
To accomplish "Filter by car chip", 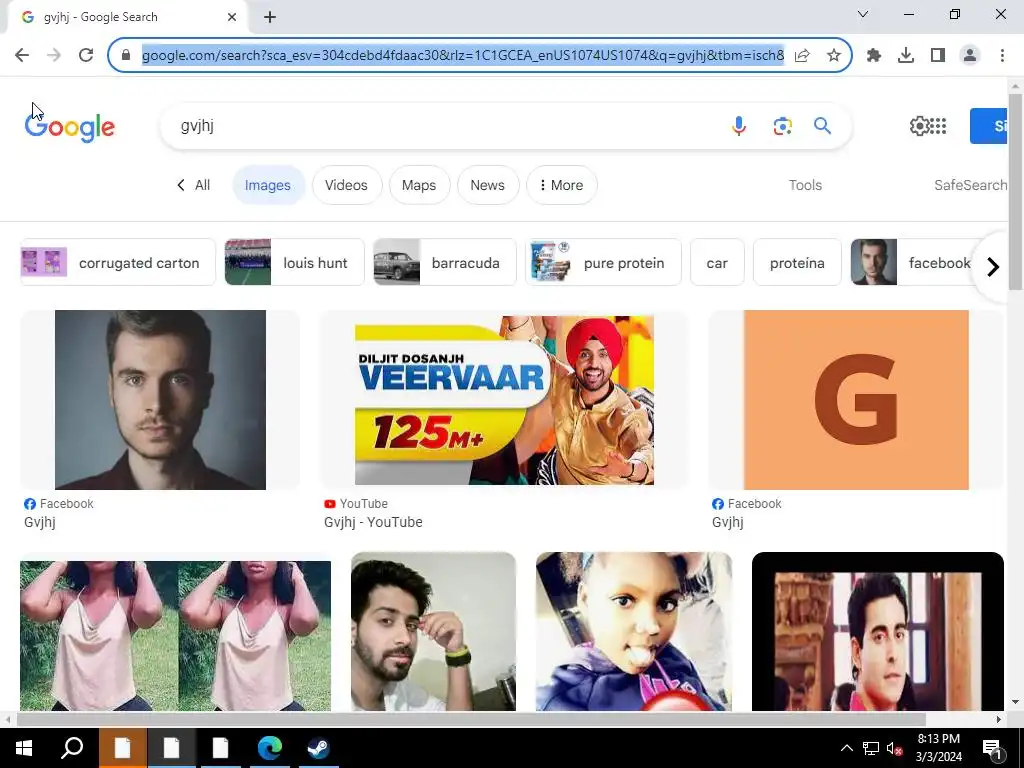I will pyautogui.click(x=717, y=263).
